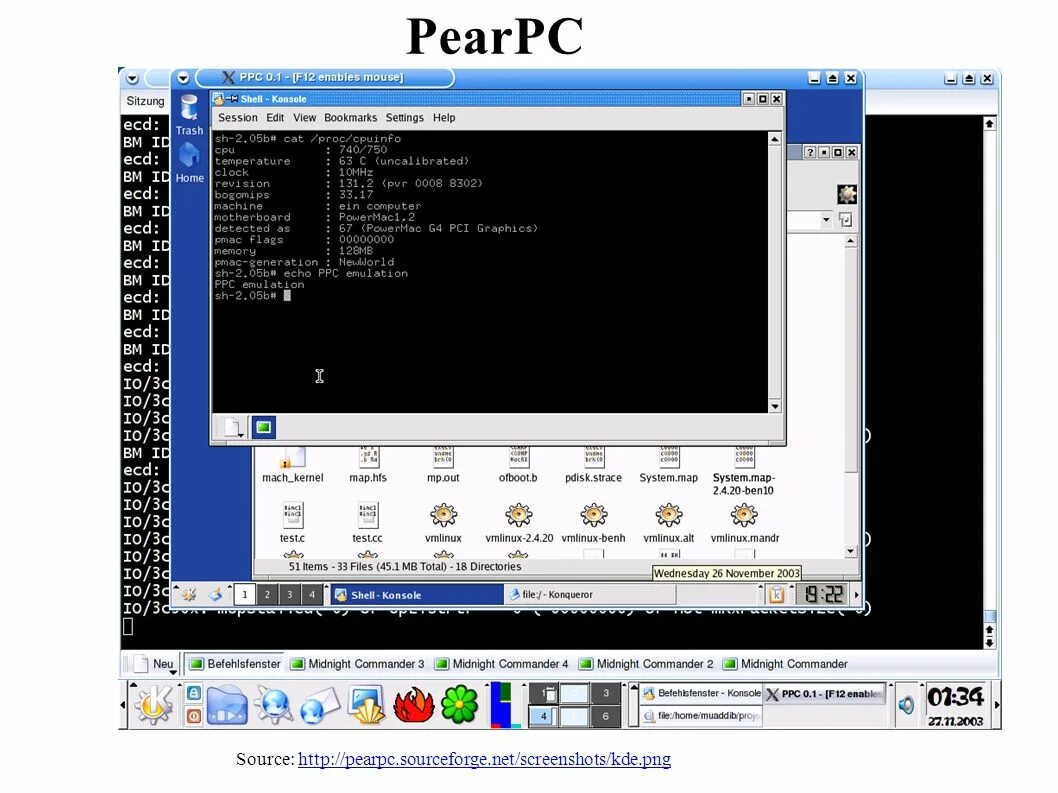Click Konsole terminal scrollbar down arrow
Image resolution: width=1058 pixels, height=793 pixels.
tap(775, 406)
